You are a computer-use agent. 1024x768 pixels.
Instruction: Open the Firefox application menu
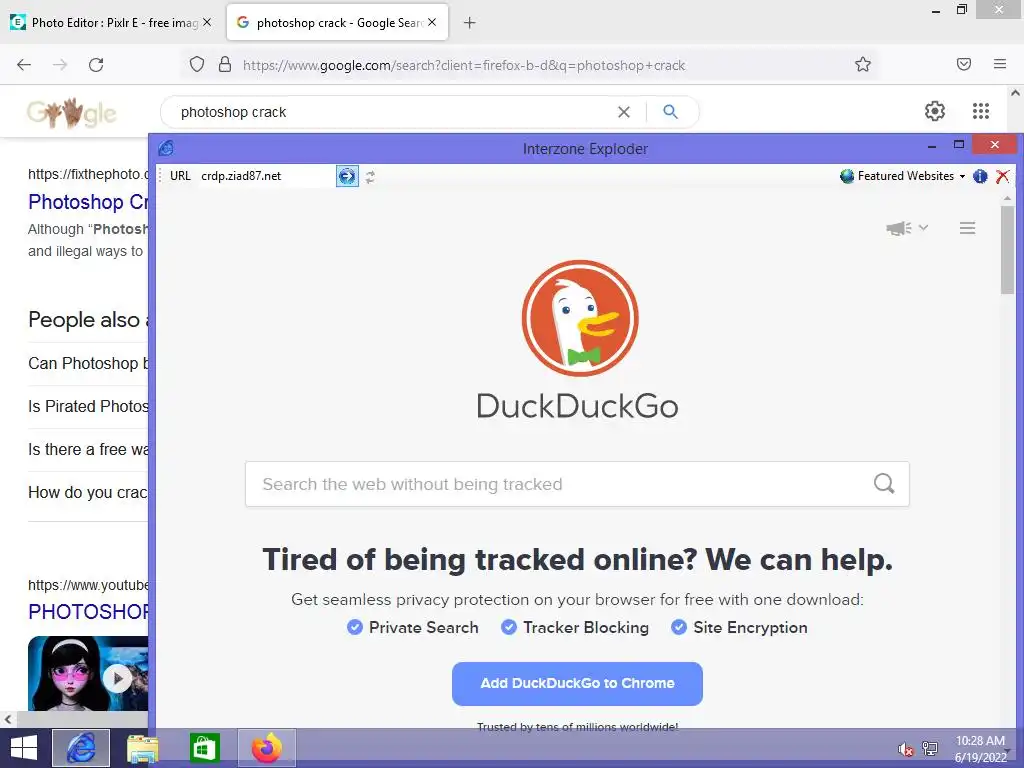pyautogui.click(x=1000, y=65)
